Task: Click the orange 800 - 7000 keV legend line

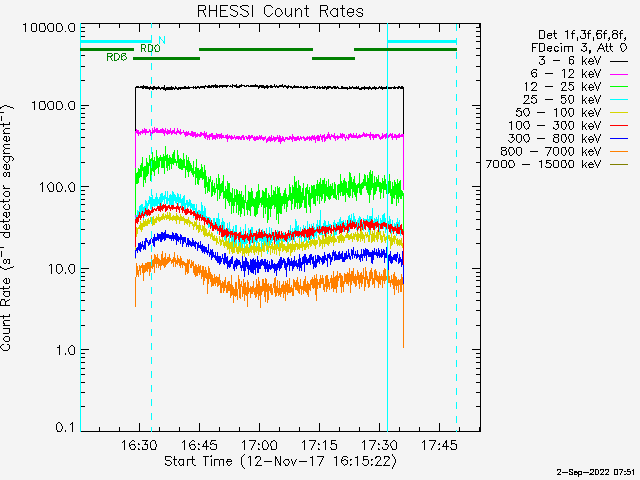Action: pos(619,152)
